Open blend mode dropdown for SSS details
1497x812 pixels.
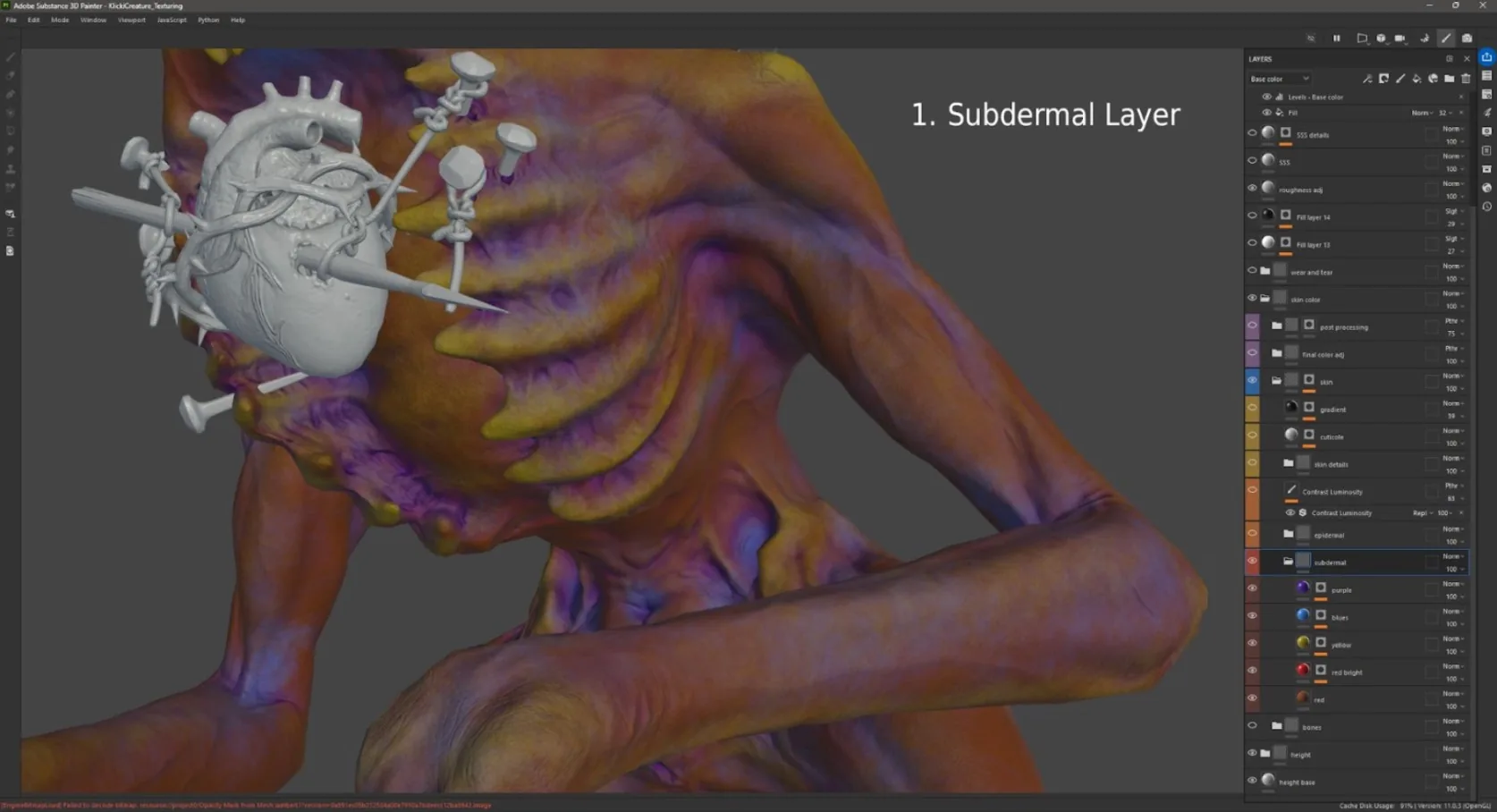(1452, 129)
